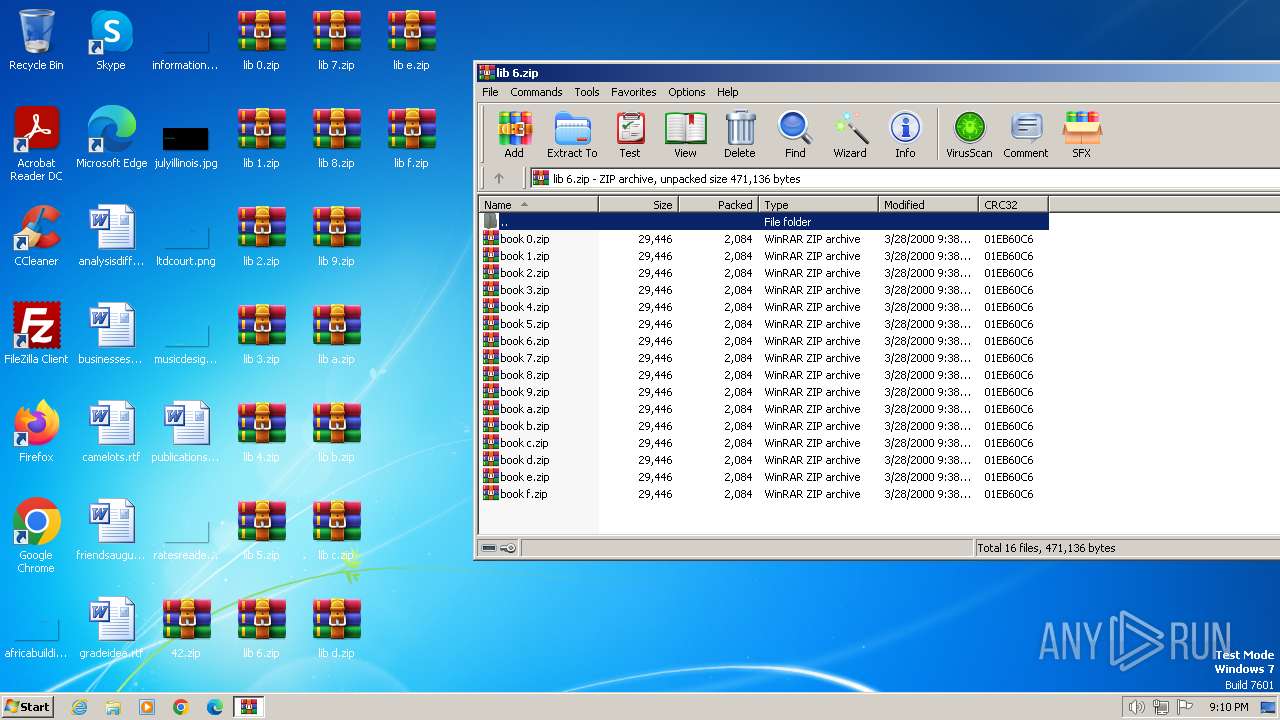Click the Test archive toolbar icon
1280x720 pixels.
[630, 135]
